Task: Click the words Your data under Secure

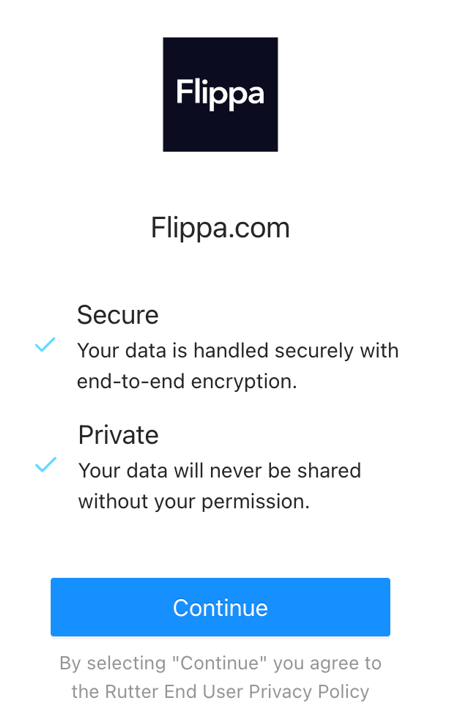Action: coord(121,350)
